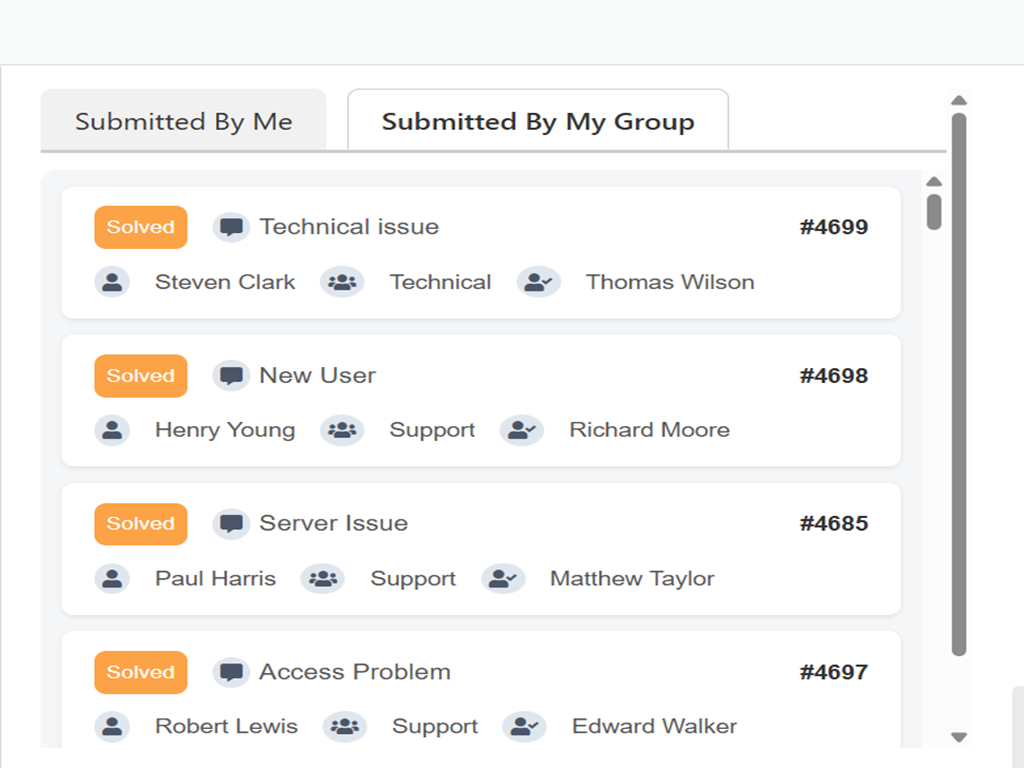Click the assignee icon next to Matthew Taylor

point(503,578)
